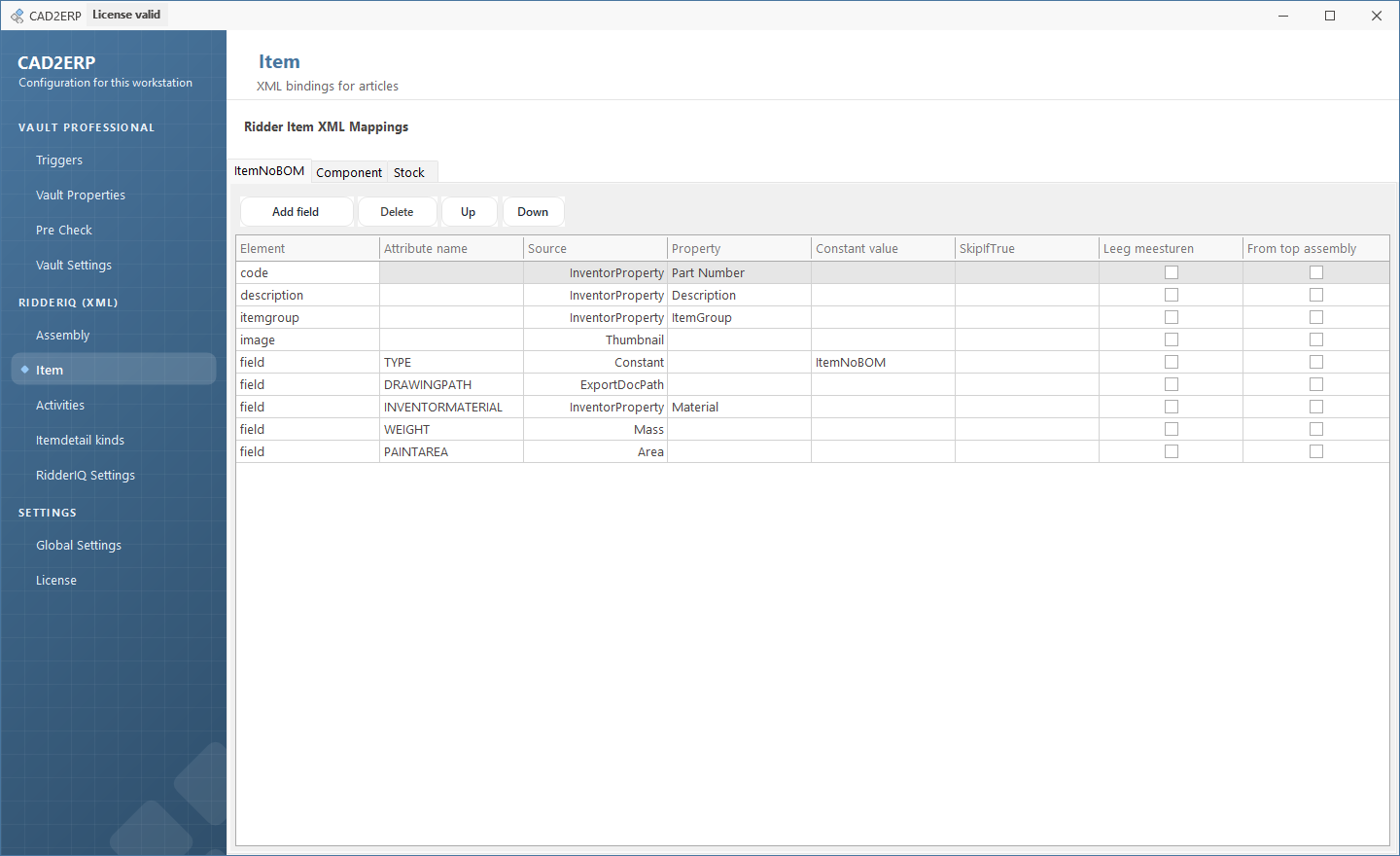Toggle Leeg meesturen checkbox for code row
The height and width of the screenshot is (856, 1400).
point(1172,272)
